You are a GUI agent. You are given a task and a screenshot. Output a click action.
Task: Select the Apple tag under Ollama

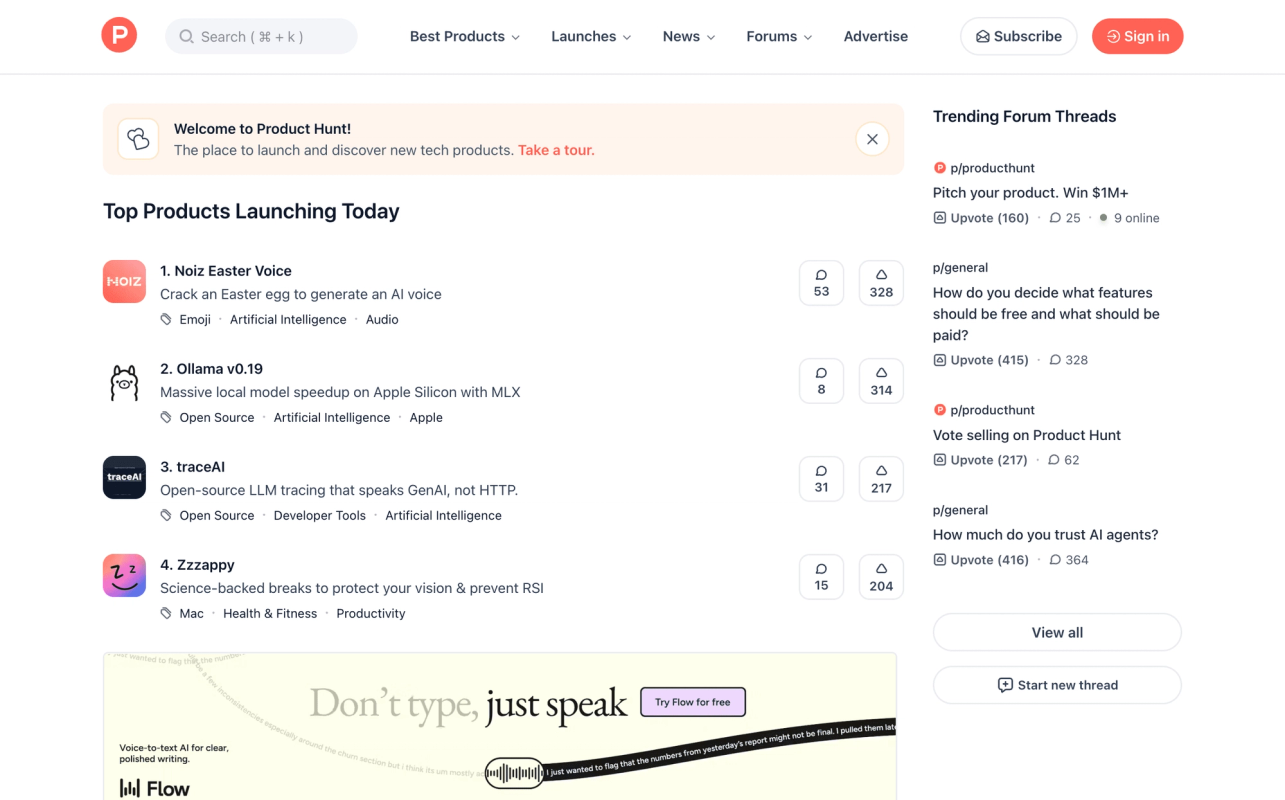click(426, 418)
